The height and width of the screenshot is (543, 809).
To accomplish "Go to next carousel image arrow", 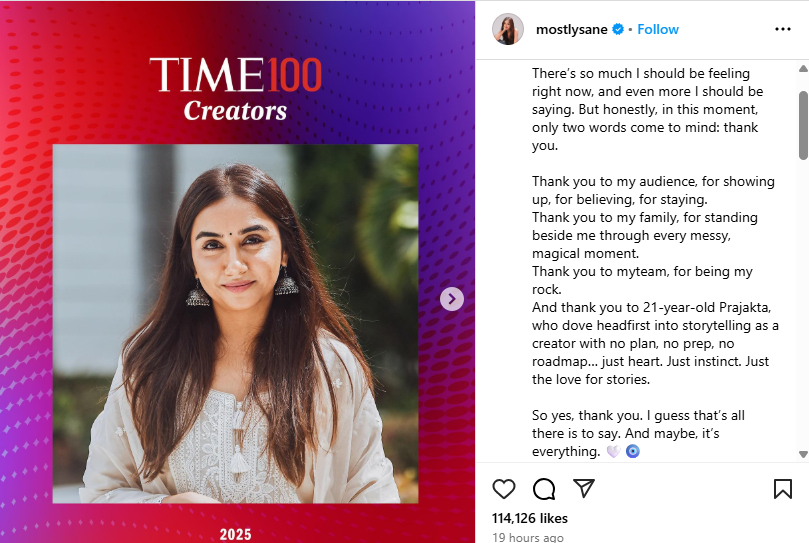I will [452, 299].
